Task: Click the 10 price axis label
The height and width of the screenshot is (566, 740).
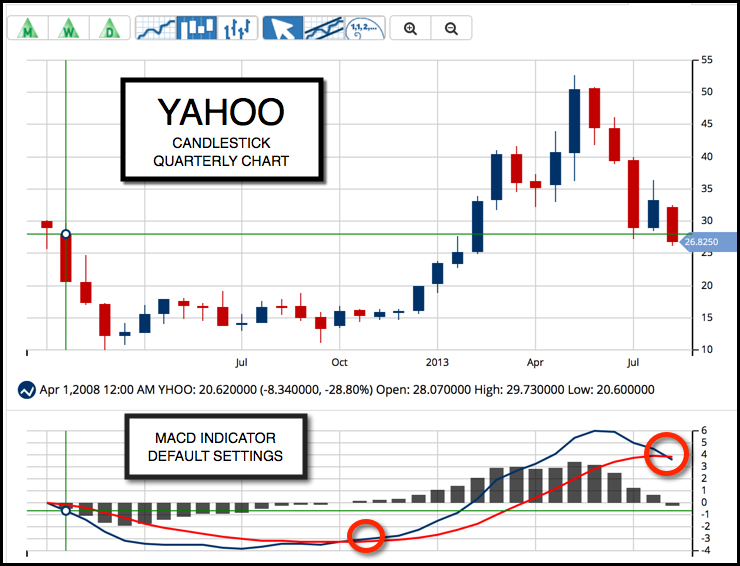Action: (x=707, y=349)
